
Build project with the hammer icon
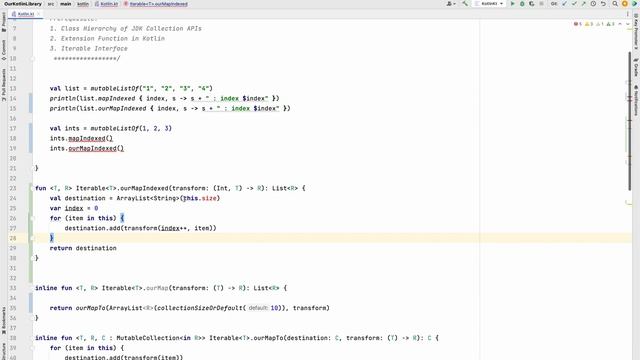click(x=465, y=3)
